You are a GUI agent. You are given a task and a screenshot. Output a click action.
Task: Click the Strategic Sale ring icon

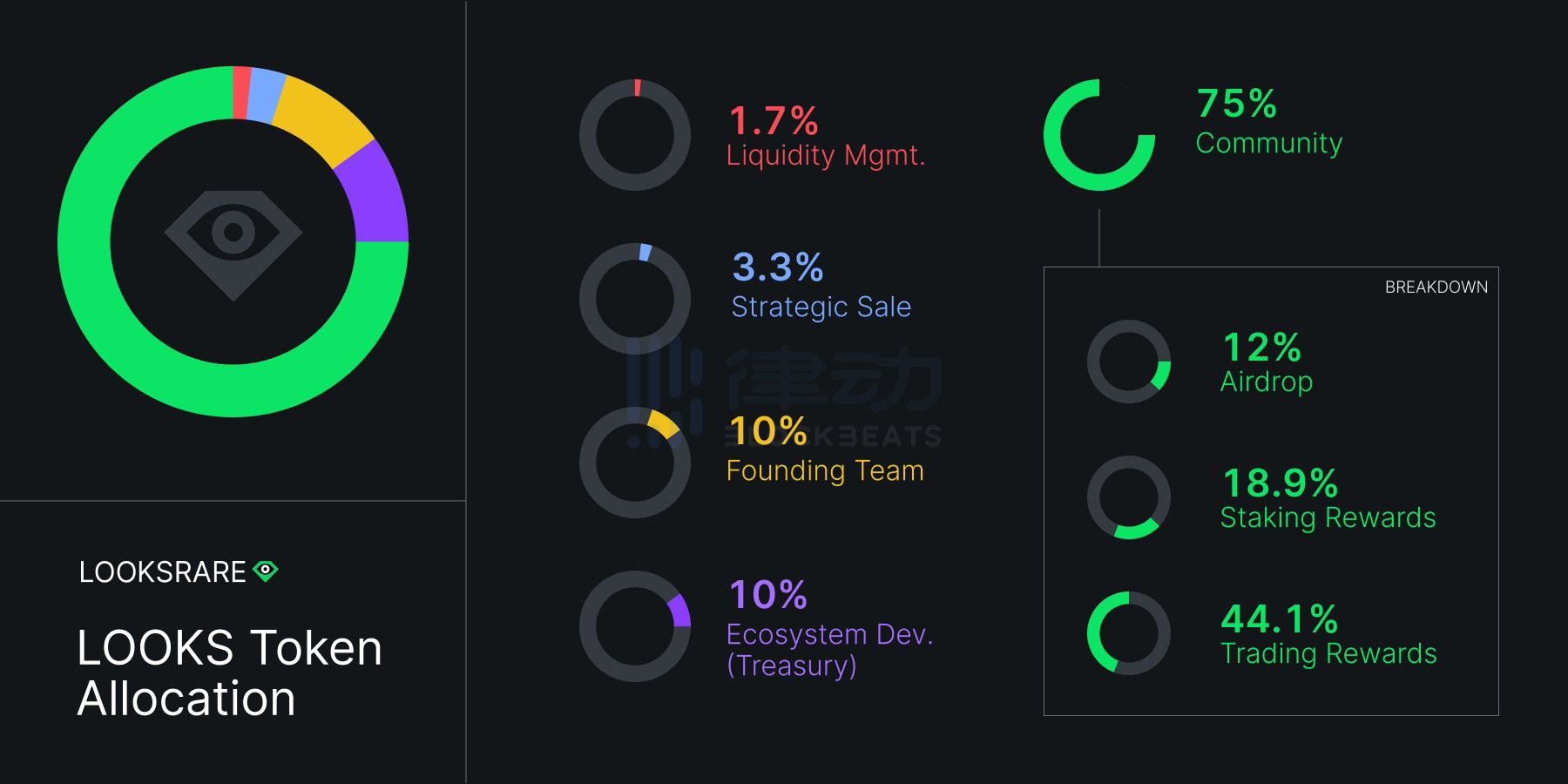(x=635, y=299)
